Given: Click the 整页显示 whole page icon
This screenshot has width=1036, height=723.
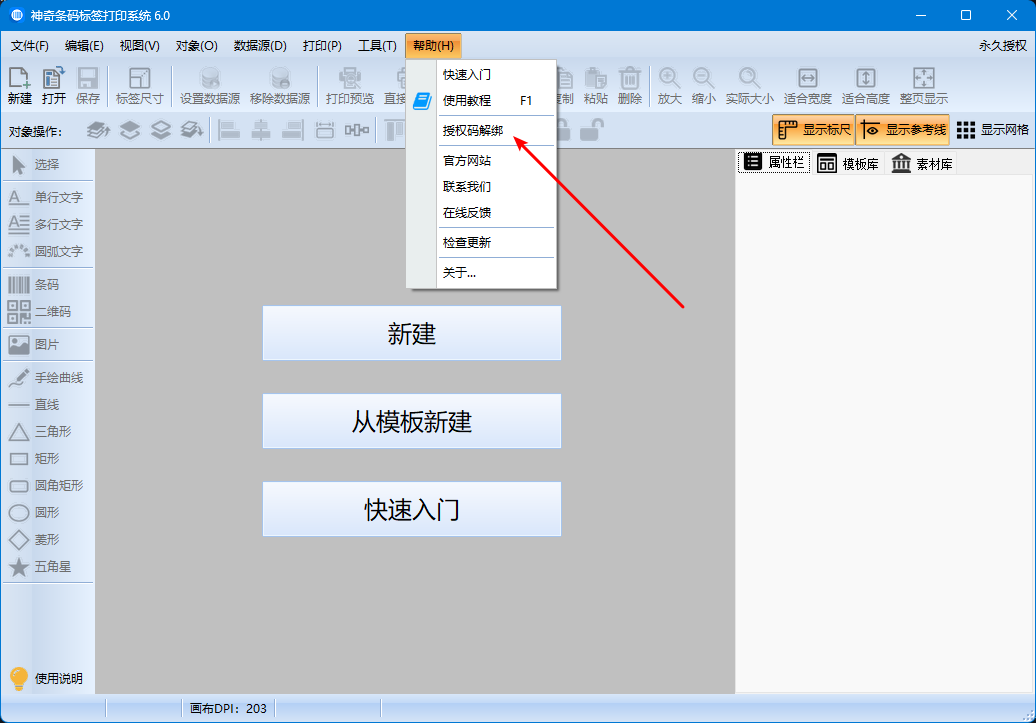Looking at the screenshot, I should pos(924,86).
